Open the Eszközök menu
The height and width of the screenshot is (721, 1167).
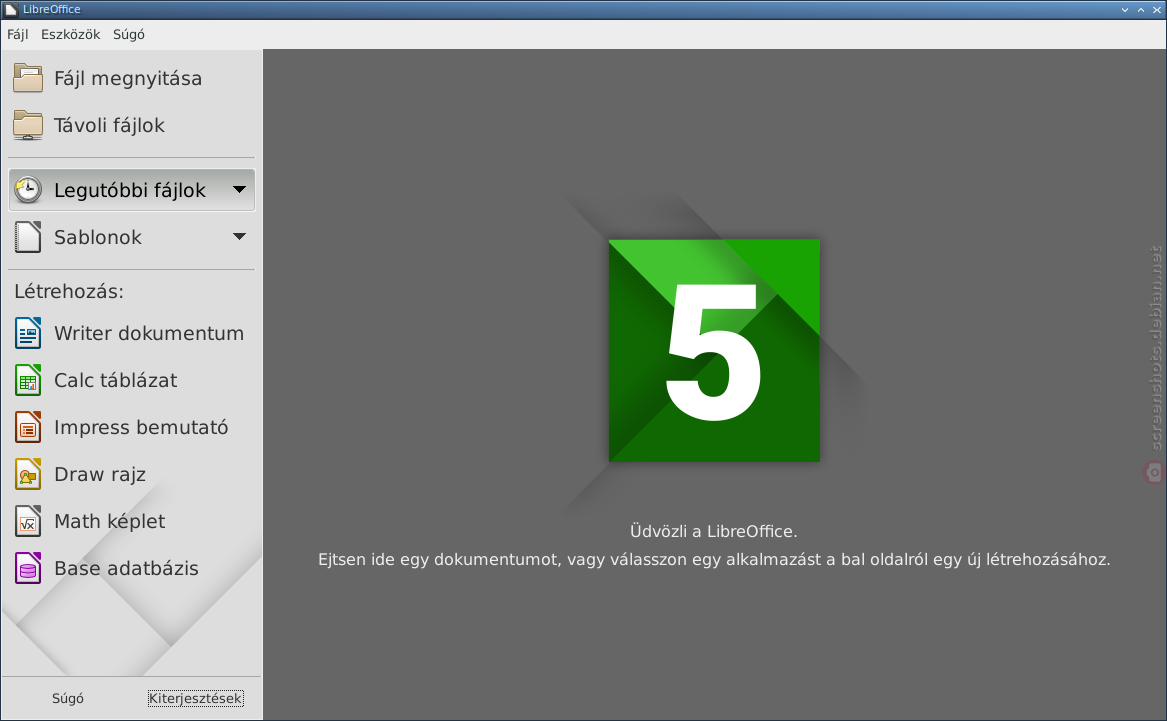pyautogui.click(x=70, y=34)
